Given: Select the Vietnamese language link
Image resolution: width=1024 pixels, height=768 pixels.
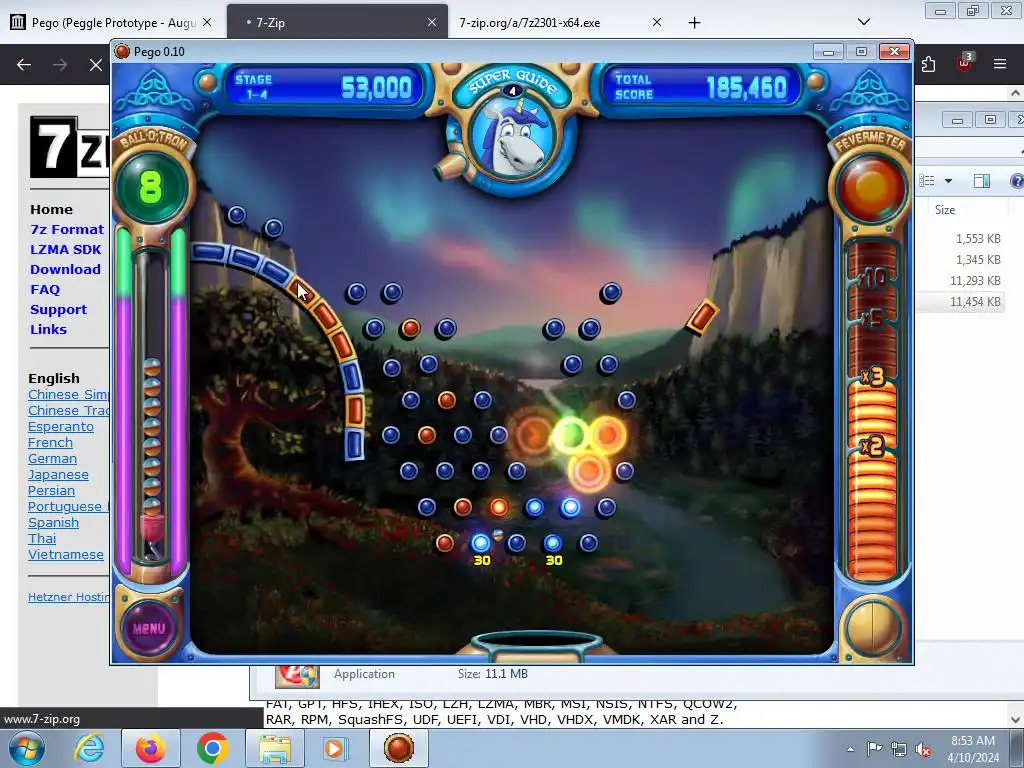Looking at the screenshot, I should [x=65, y=555].
